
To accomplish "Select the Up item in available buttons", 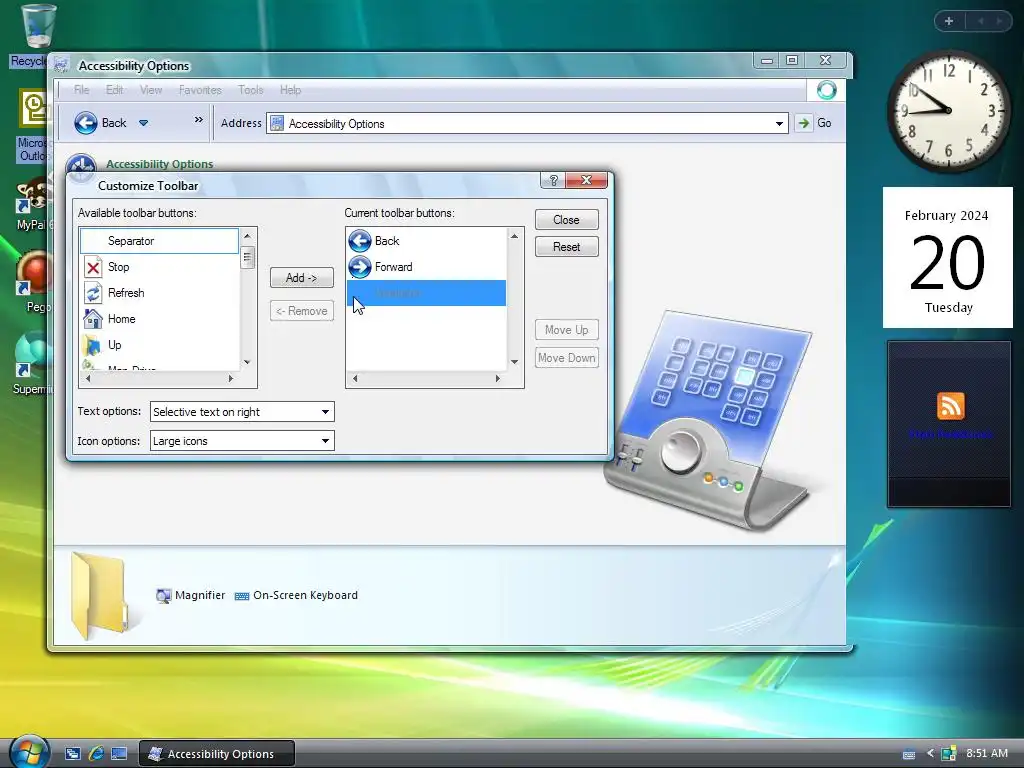I will (160, 345).
